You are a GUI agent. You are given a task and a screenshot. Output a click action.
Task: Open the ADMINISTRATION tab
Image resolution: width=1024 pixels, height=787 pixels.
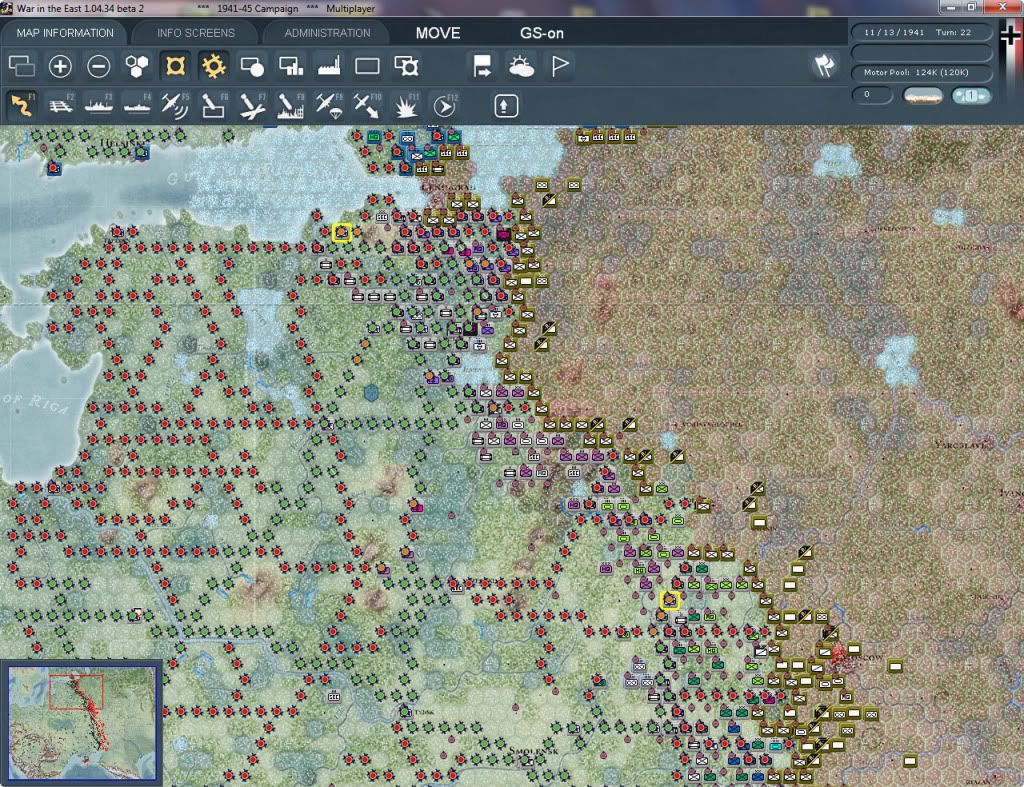tap(327, 33)
